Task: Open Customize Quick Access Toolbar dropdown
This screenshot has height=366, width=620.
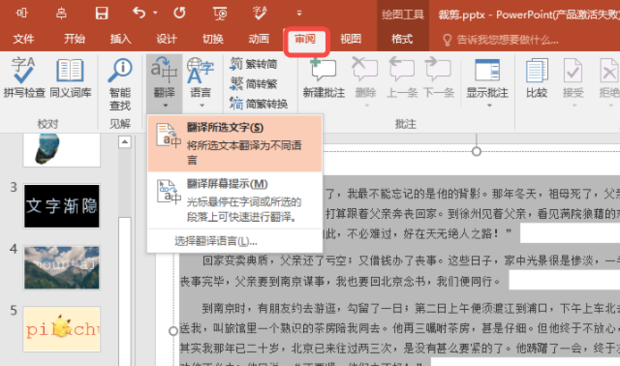Action: [299, 13]
